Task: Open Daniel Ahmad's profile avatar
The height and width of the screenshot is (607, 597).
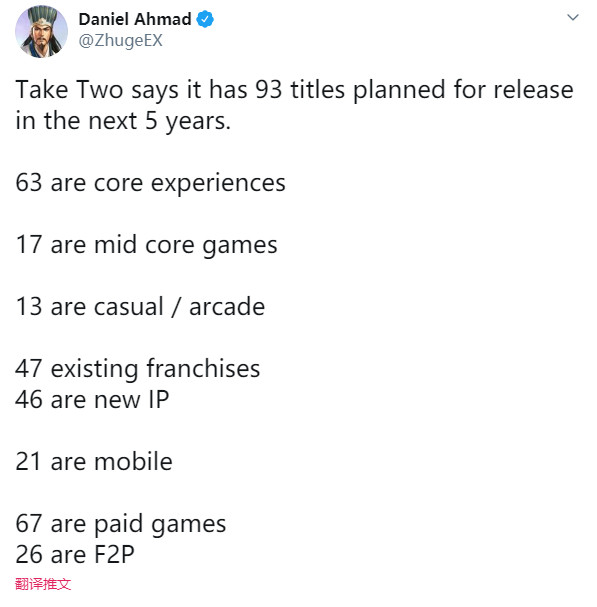Action: click(41, 31)
